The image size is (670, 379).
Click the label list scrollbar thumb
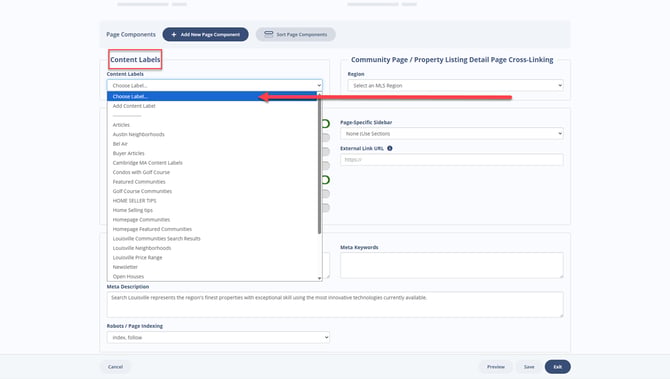[320, 165]
